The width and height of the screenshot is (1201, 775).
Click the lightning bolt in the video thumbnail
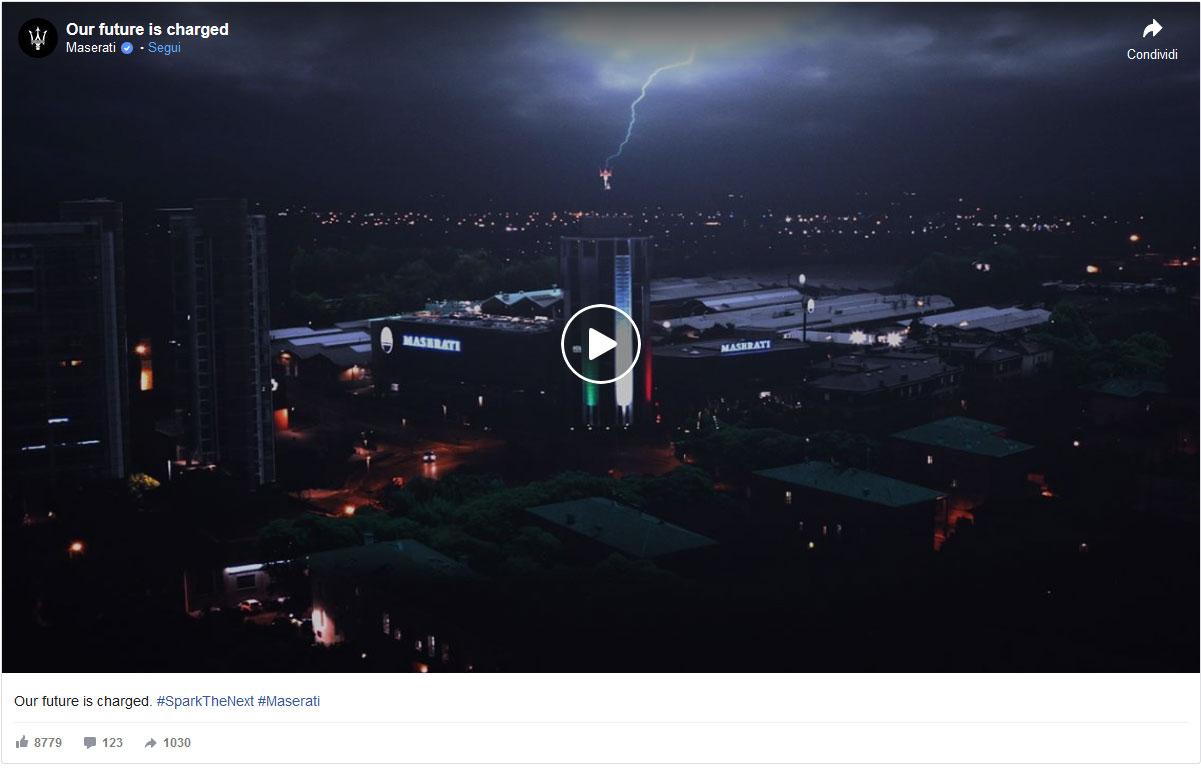[x=646, y=110]
